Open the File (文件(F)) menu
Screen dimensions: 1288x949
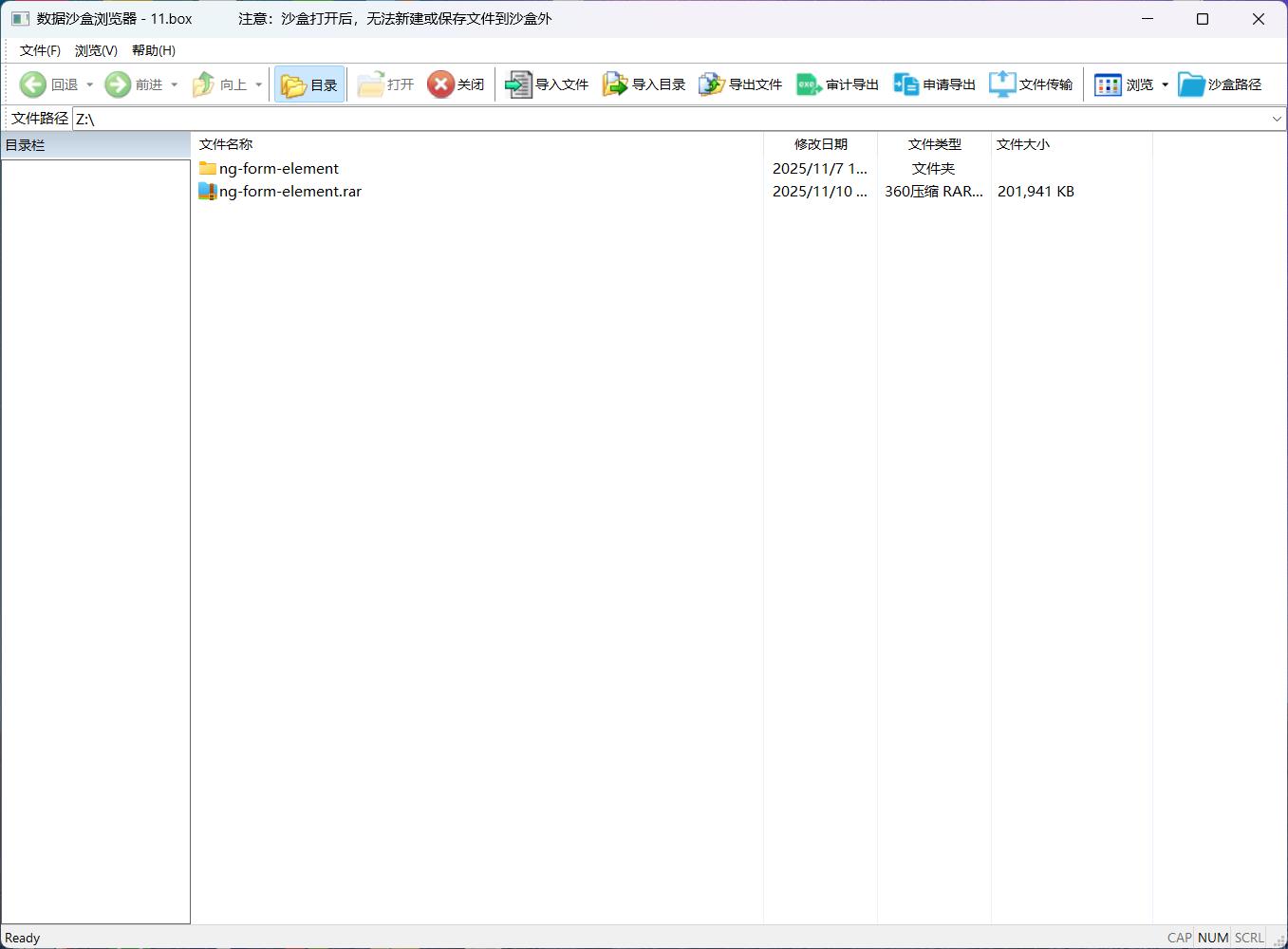click(x=40, y=50)
